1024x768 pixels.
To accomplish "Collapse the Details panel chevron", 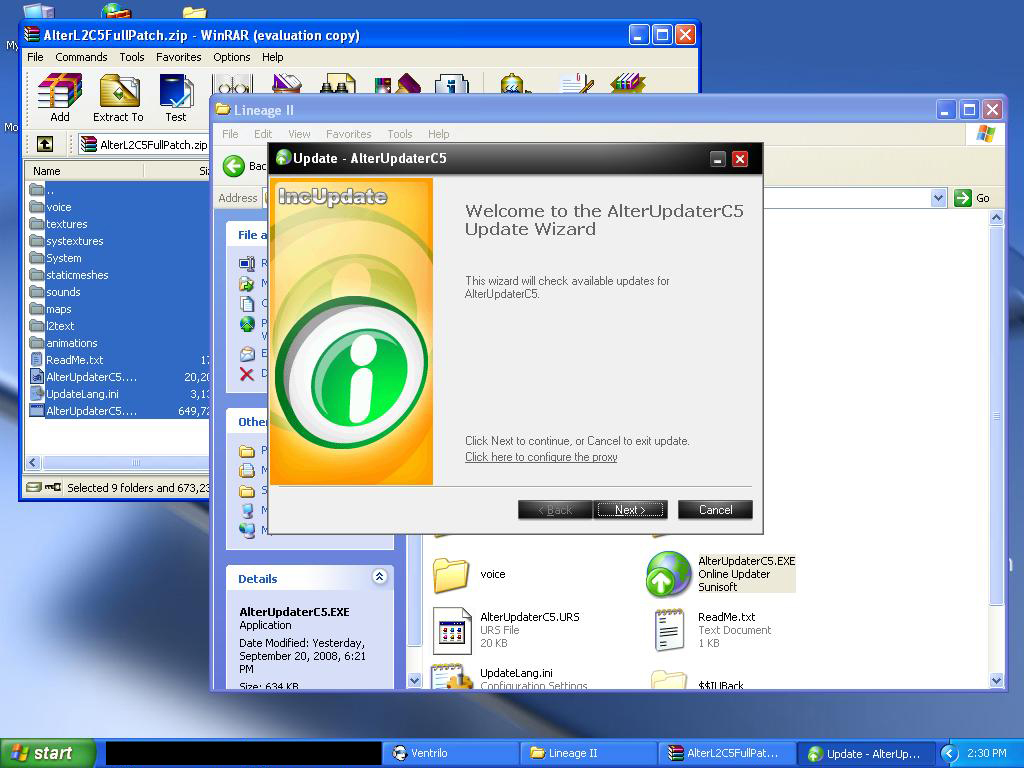I will pos(379,577).
